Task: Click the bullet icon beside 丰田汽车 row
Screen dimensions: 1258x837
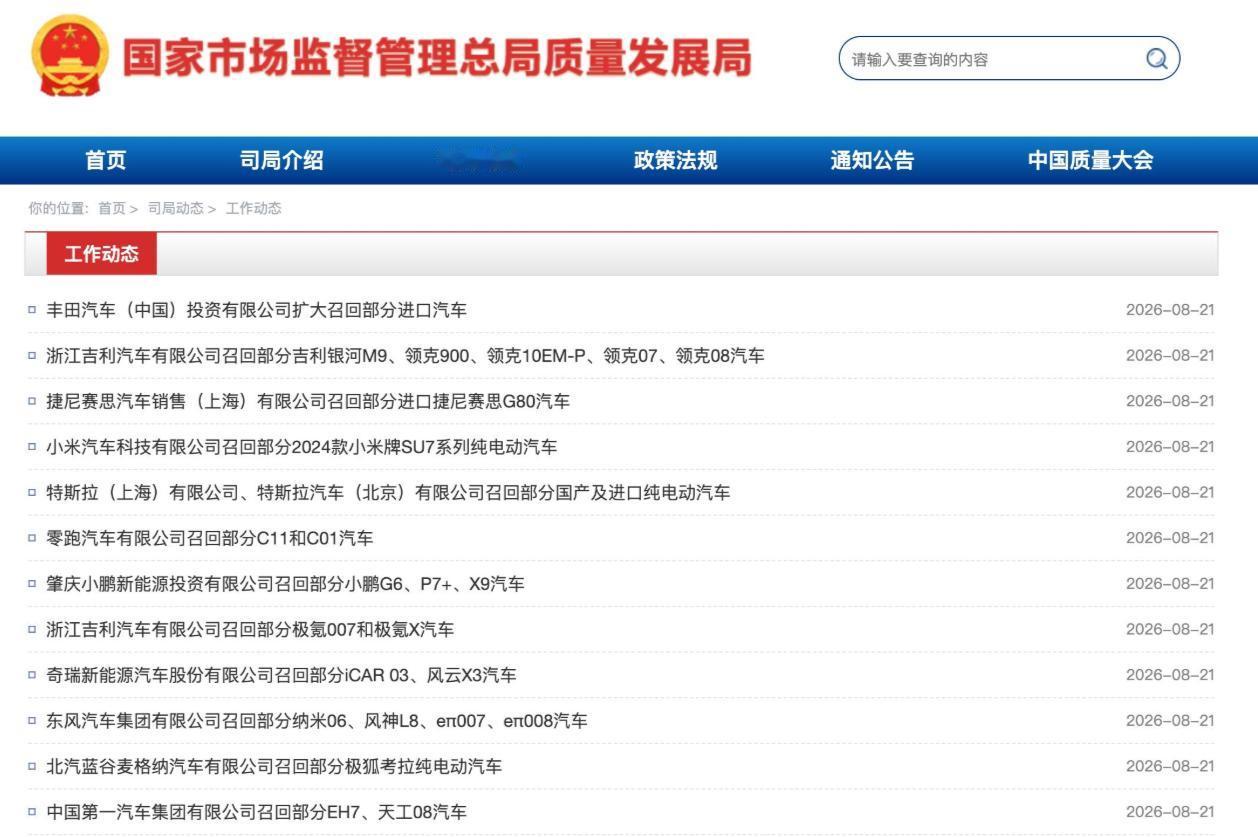Action: (x=32, y=310)
